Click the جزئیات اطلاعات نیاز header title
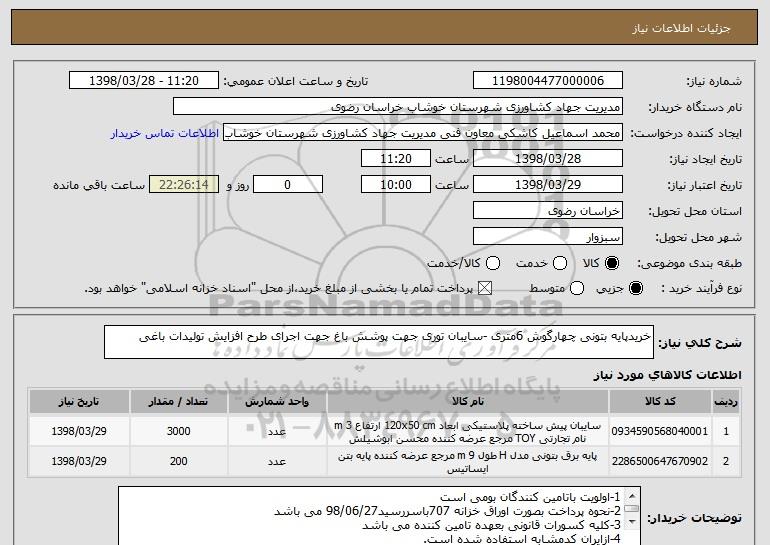The height and width of the screenshot is (545, 770). [681, 28]
